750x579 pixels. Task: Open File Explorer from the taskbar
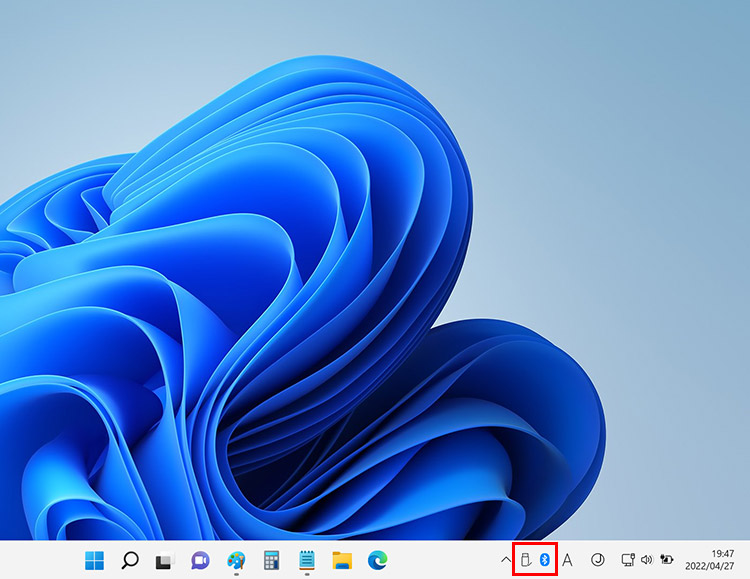(x=342, y=560)
